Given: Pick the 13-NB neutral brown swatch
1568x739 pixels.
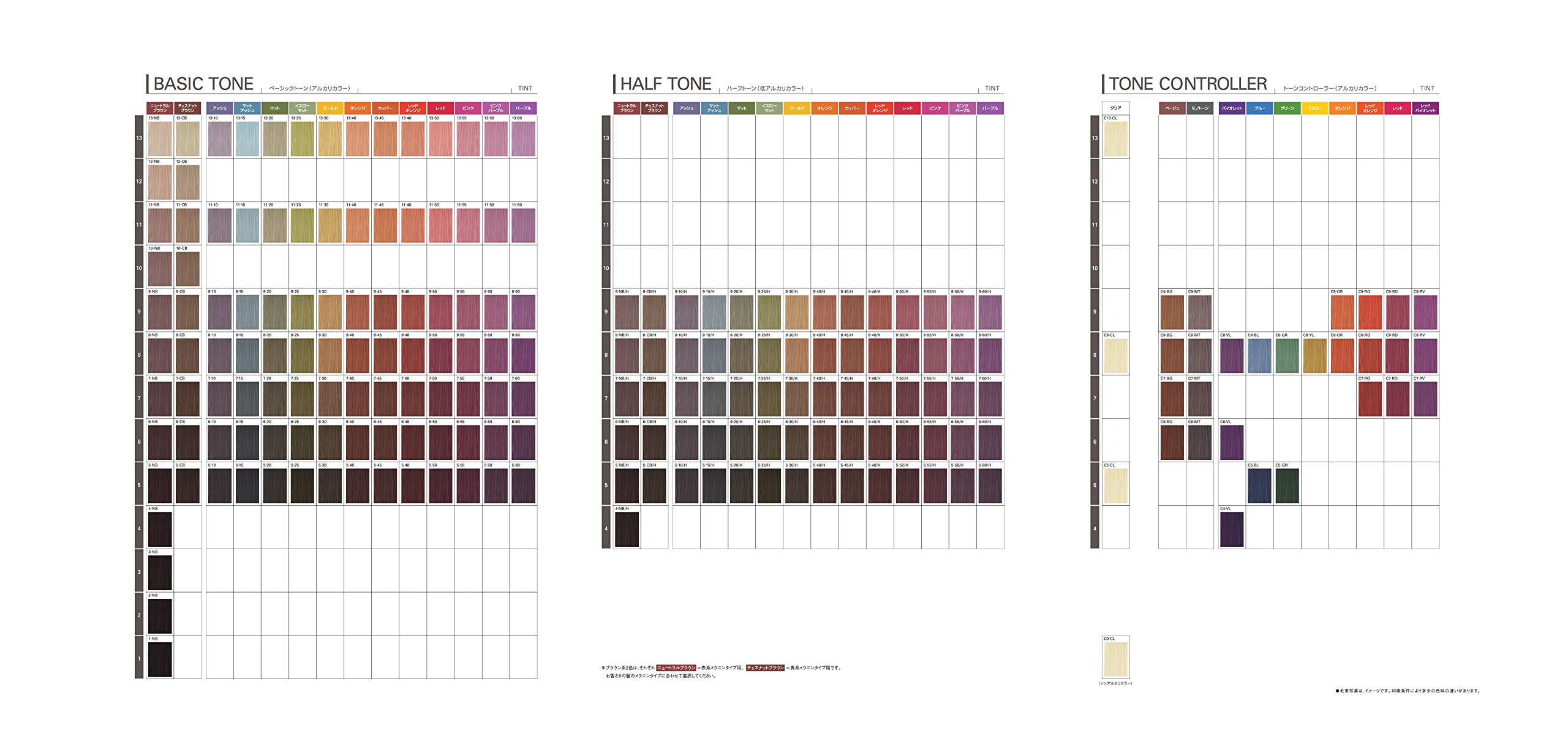Looking at the screenshot, I should (x=160, y=139).
